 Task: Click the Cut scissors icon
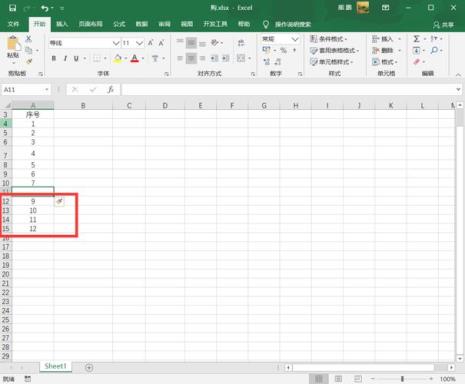pyautogui.click(x=29, y=39)
